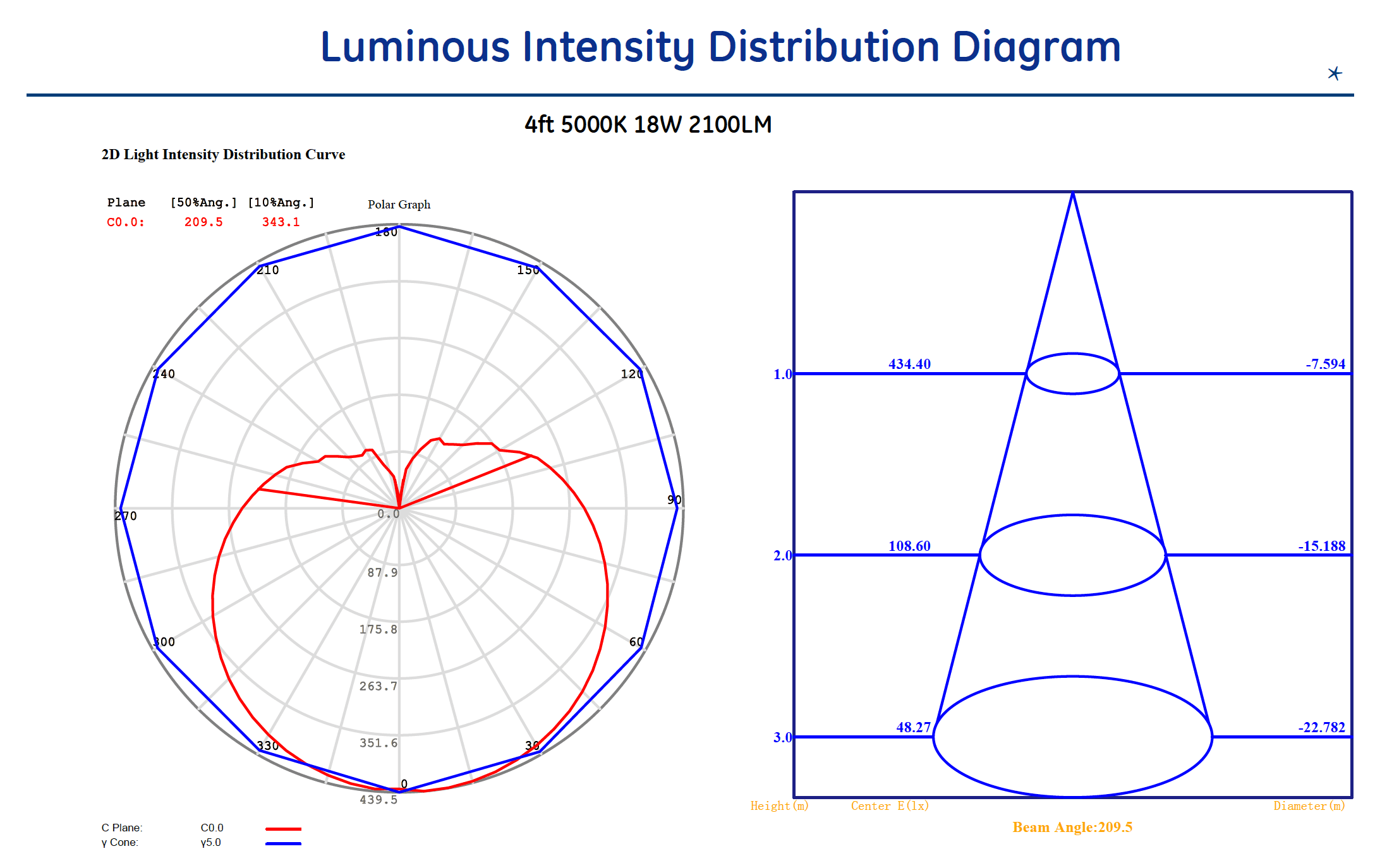Click the radial scale value 87.9
This screenshot has height=868, width=1399.
click(x=382, y=572)
